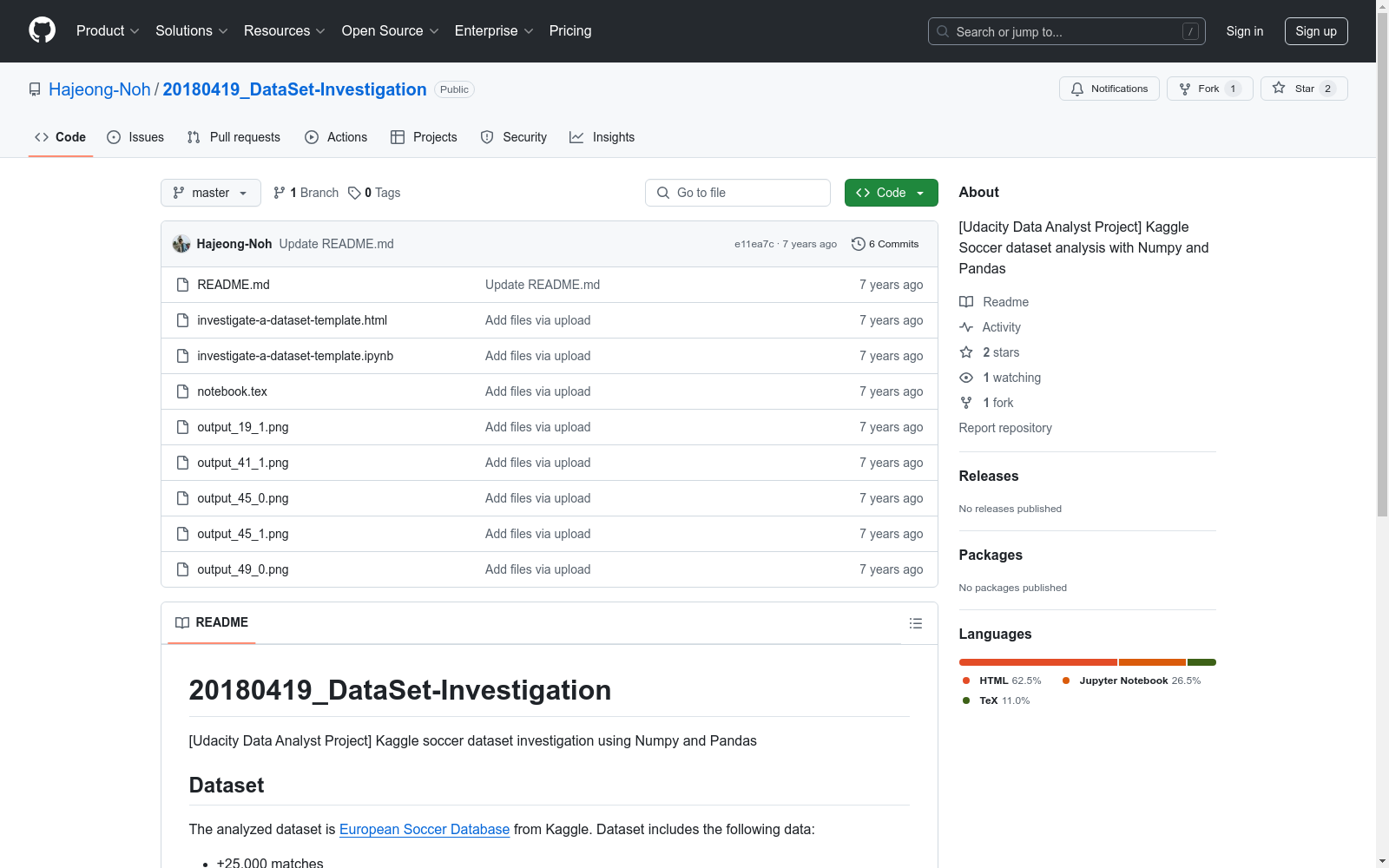Expand the Open Source menu
Viewport: 1389px width, 868px height.
coord(391,30)
